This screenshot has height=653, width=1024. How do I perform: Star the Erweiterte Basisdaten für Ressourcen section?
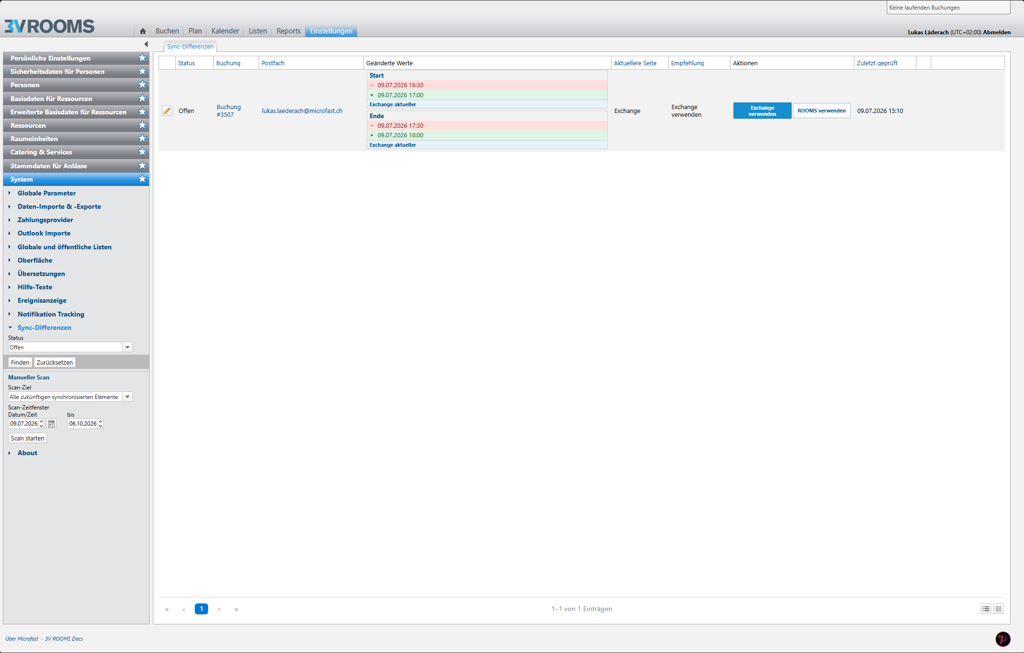click(142, 112)
